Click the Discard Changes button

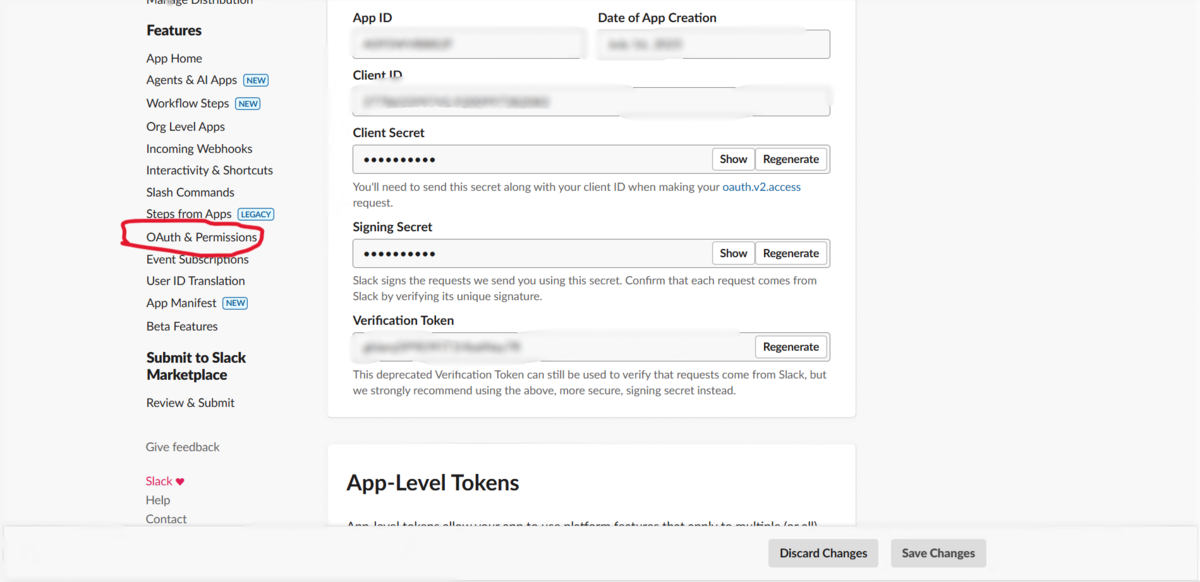(823, 553)
